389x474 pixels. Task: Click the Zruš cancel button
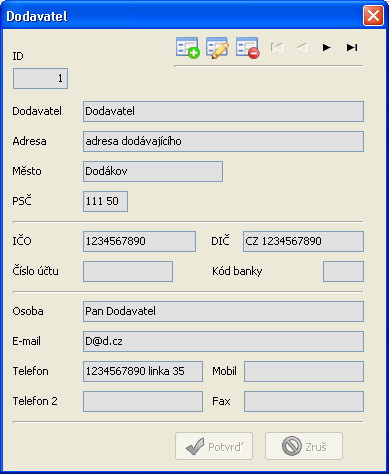tap(304, 446)
